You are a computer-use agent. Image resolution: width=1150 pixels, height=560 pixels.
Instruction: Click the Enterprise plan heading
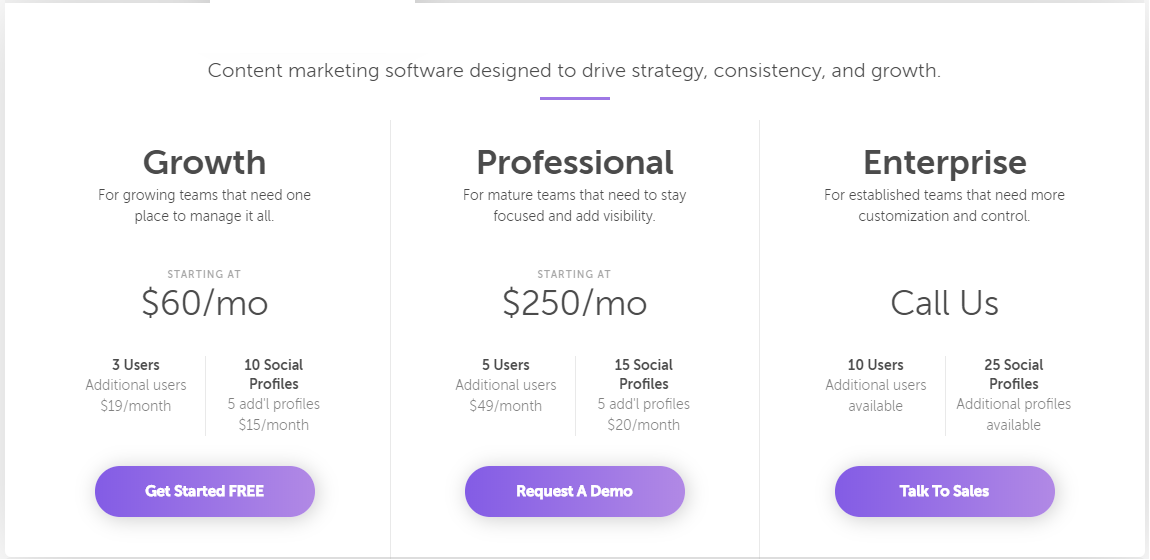coord(944,162)
